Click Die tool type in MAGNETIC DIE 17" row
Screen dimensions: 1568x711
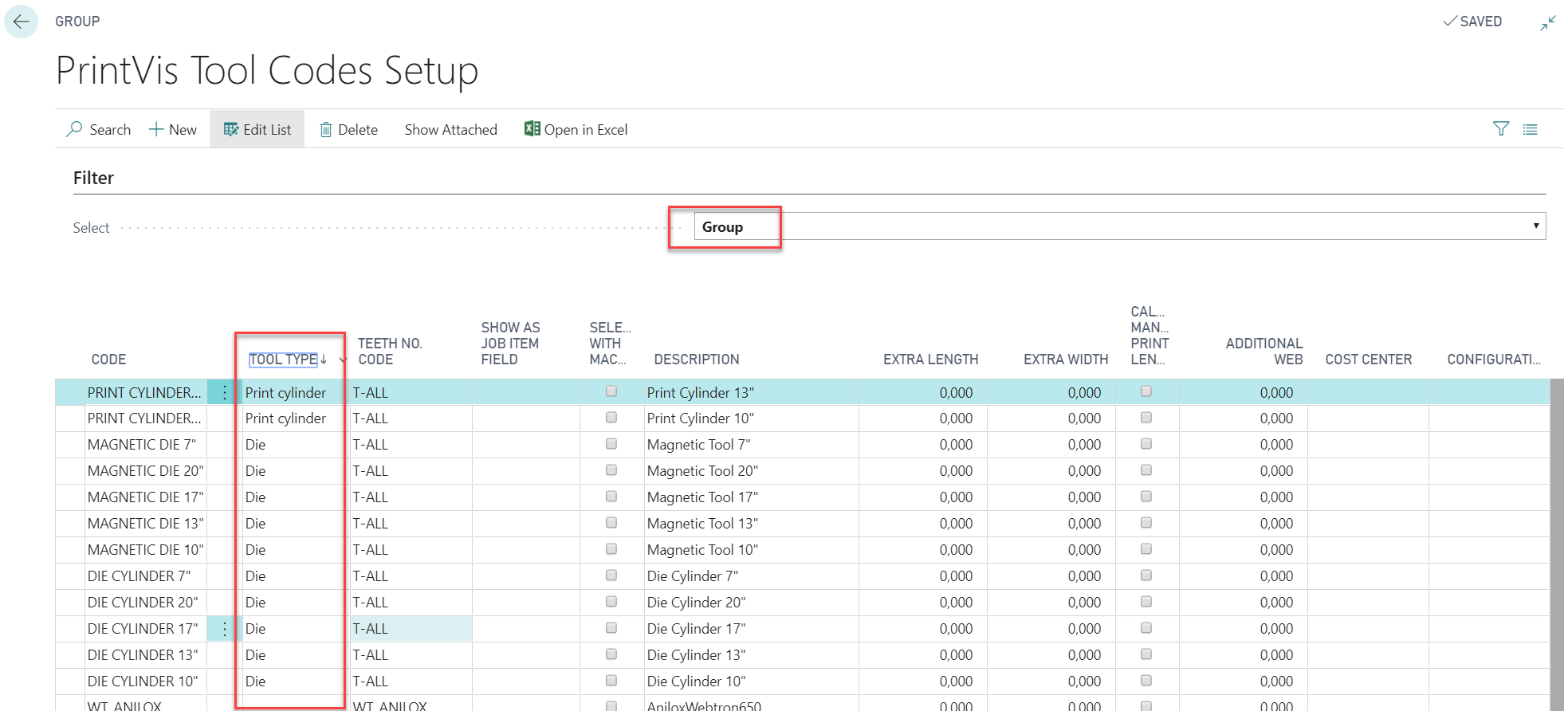[x=295, y=497]
